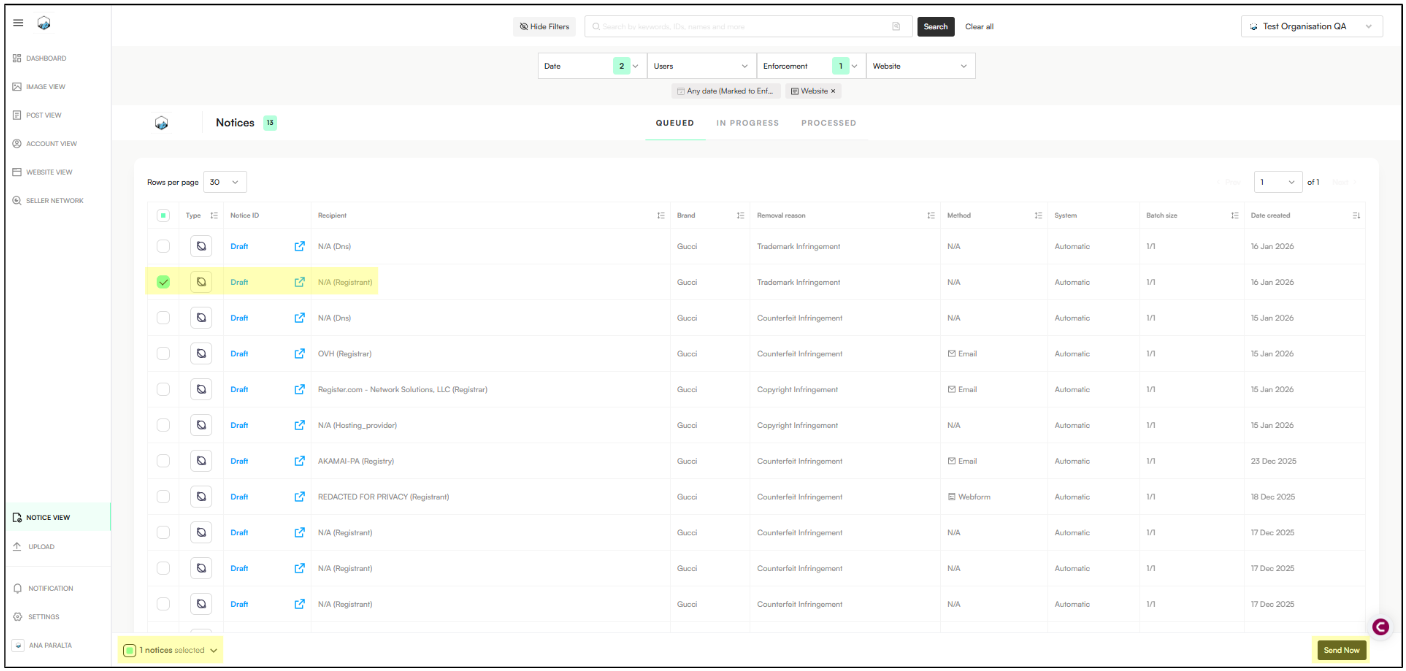Check the N/A (Hosting_provider) row checkbox

tap(163, 425)
